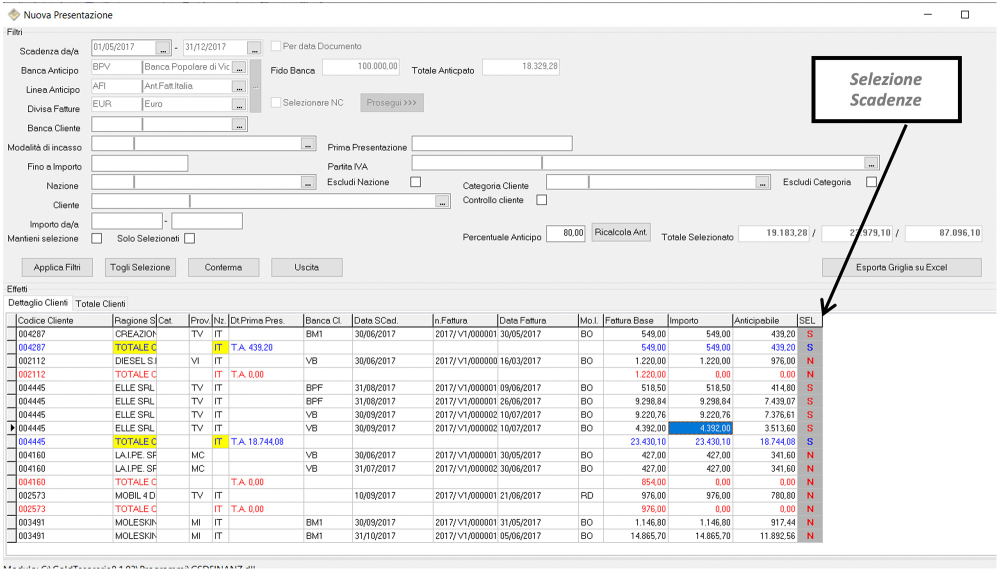Click the Divisa Fatture browse button
Screen dimensions: 1000x572
click(239, 104)
